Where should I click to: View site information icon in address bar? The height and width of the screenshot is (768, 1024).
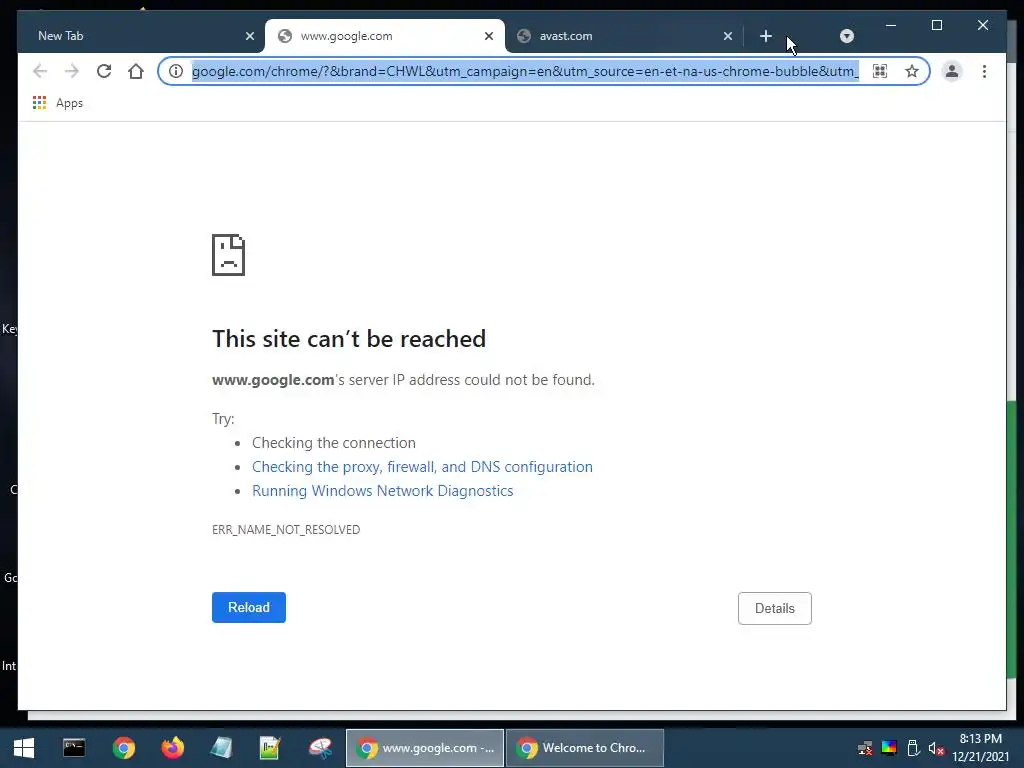click(x=176, y=71)
